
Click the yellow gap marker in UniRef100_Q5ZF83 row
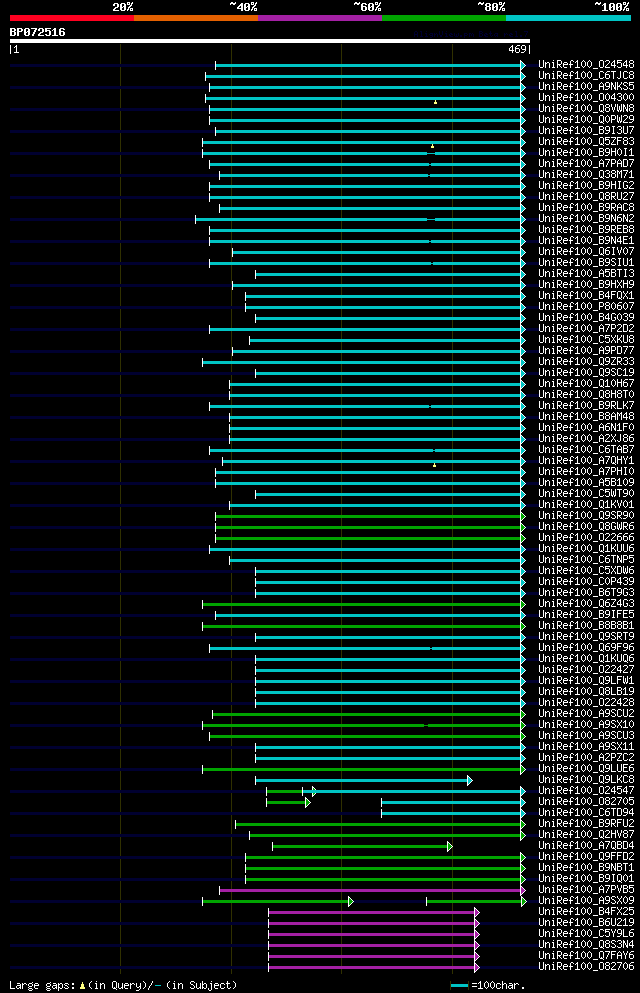[x=432, y=146]
